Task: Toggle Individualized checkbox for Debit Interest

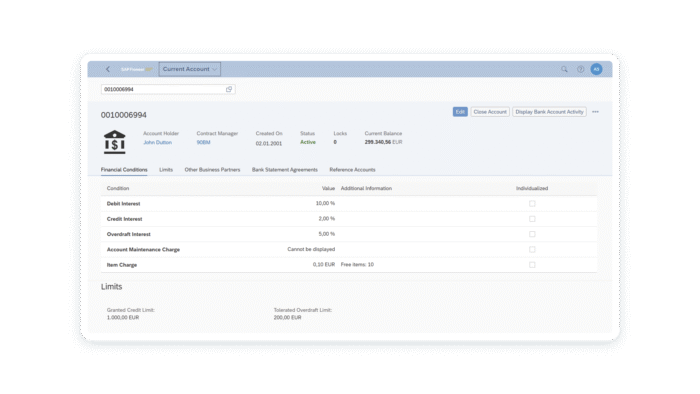Action: click(x=532, y=203)
